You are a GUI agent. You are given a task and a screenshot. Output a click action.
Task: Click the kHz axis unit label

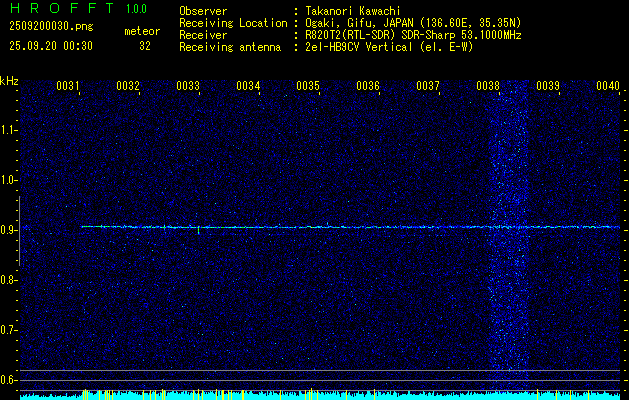pyautogui.click(x=9, y=81)
